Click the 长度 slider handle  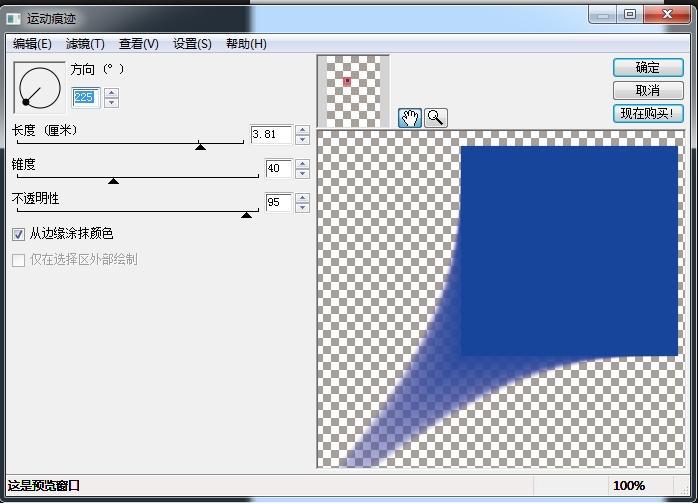click(x=200, y=146)
